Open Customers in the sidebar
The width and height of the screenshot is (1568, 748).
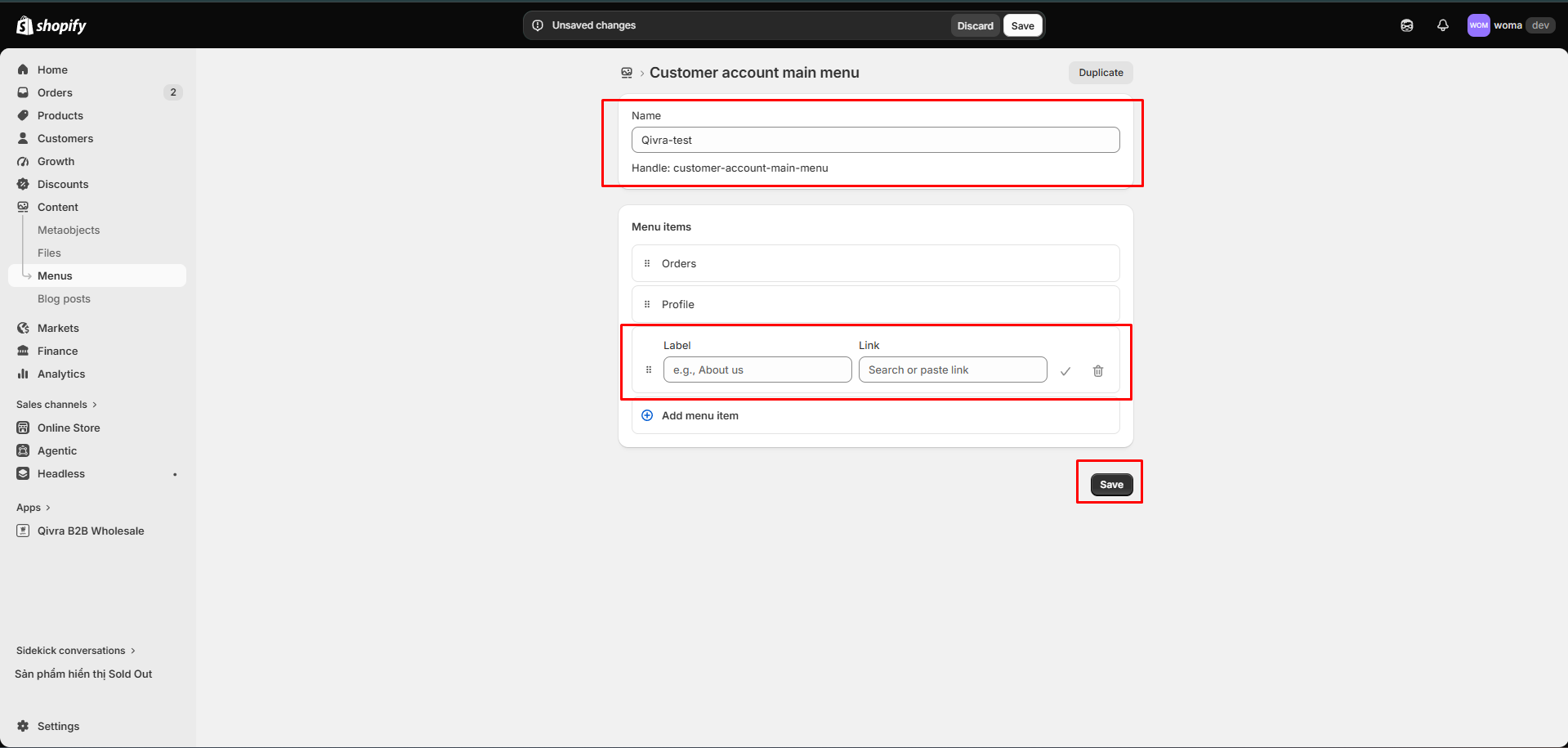(97, 138)
